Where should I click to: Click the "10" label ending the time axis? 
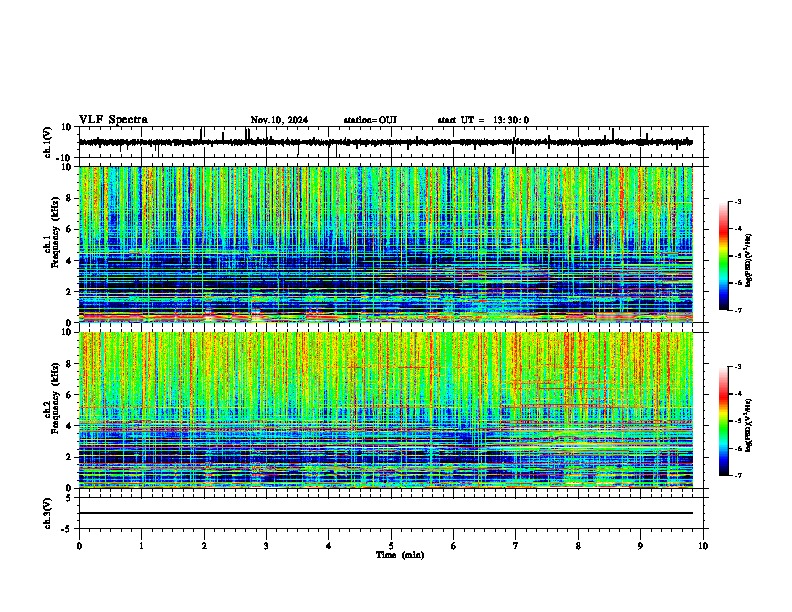point(703,546)
